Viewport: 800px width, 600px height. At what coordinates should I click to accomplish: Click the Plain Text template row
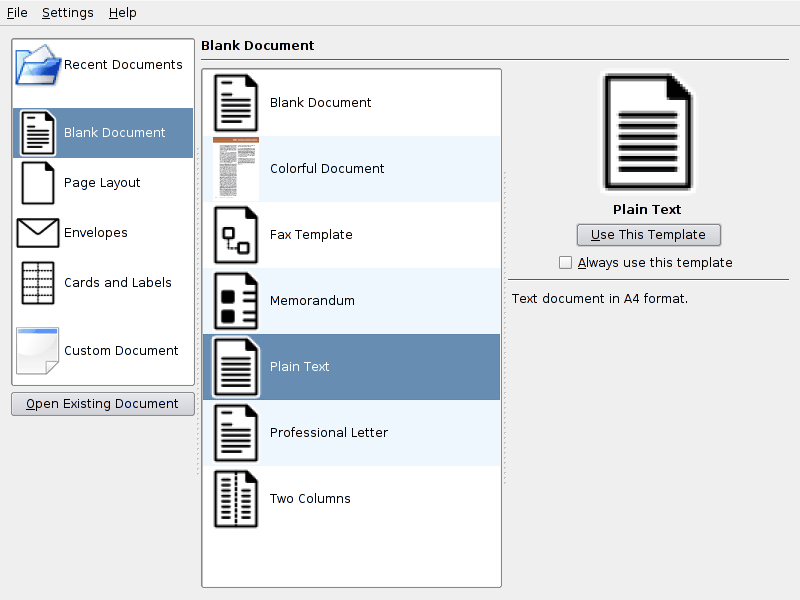(350, 367)
